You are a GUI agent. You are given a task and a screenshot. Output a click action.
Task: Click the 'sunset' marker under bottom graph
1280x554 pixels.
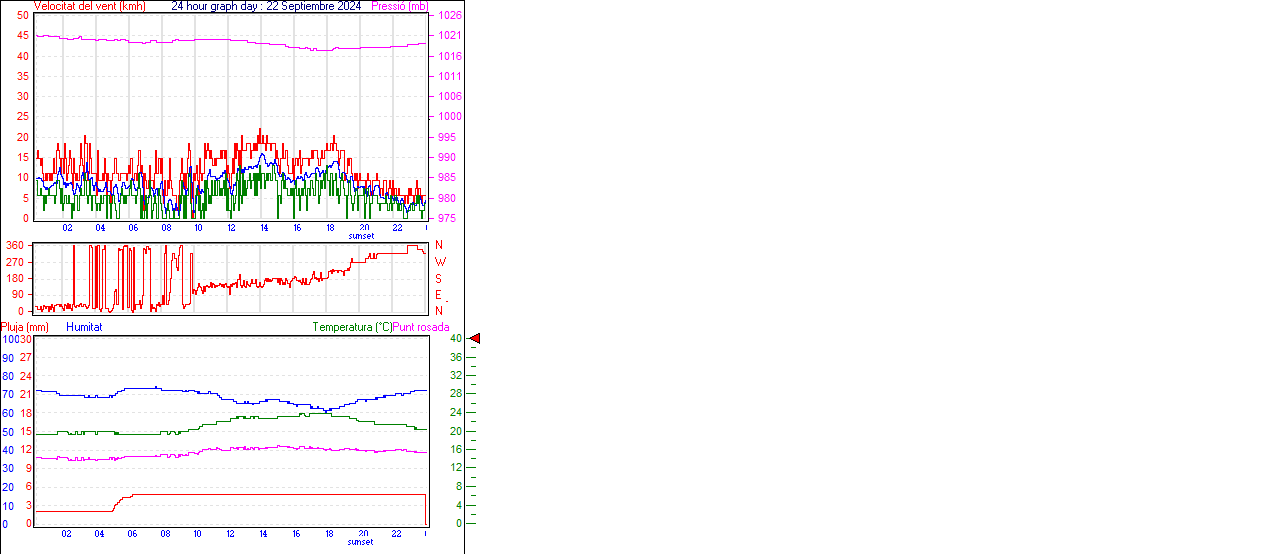(x=361, y=542)
